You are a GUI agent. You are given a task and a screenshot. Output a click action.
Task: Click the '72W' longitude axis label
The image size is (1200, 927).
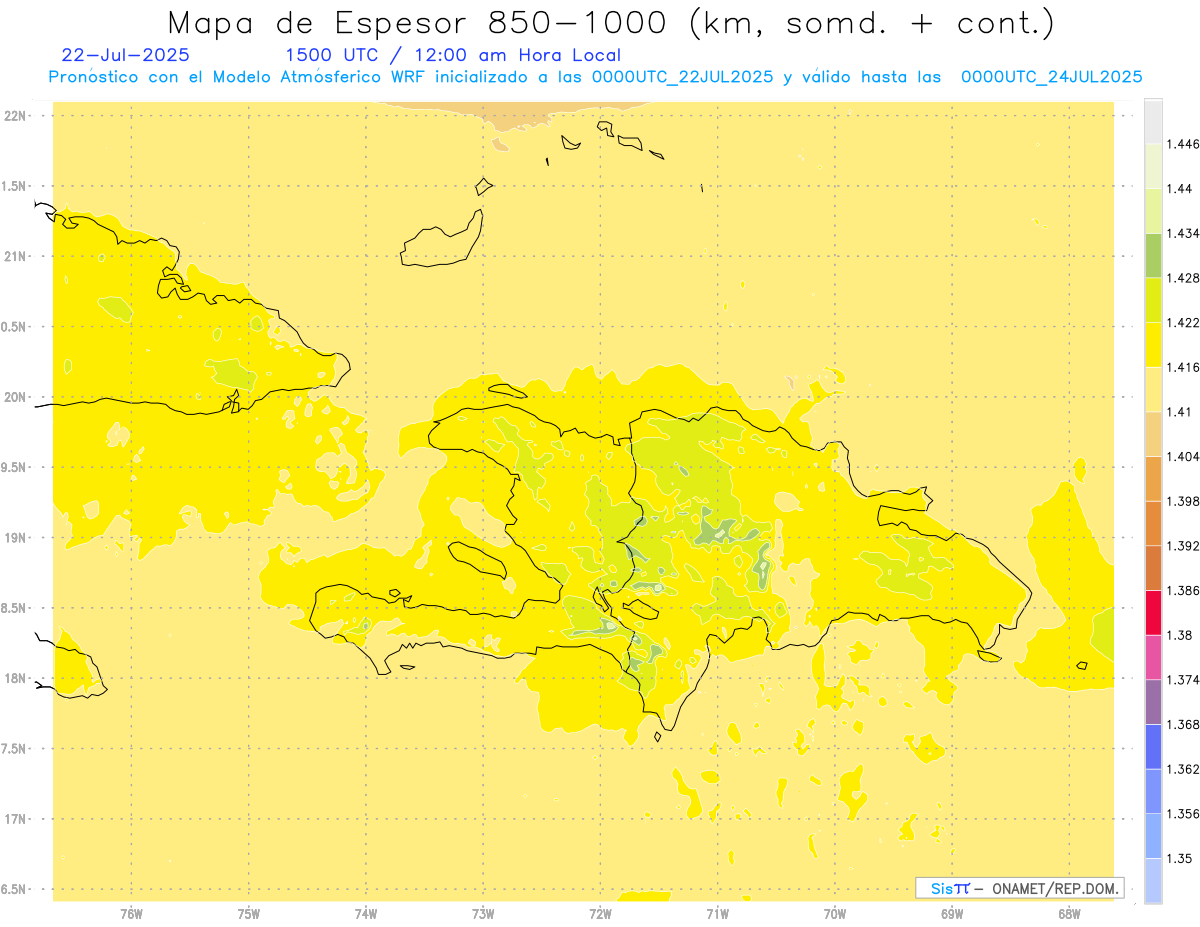coord(600,915)
